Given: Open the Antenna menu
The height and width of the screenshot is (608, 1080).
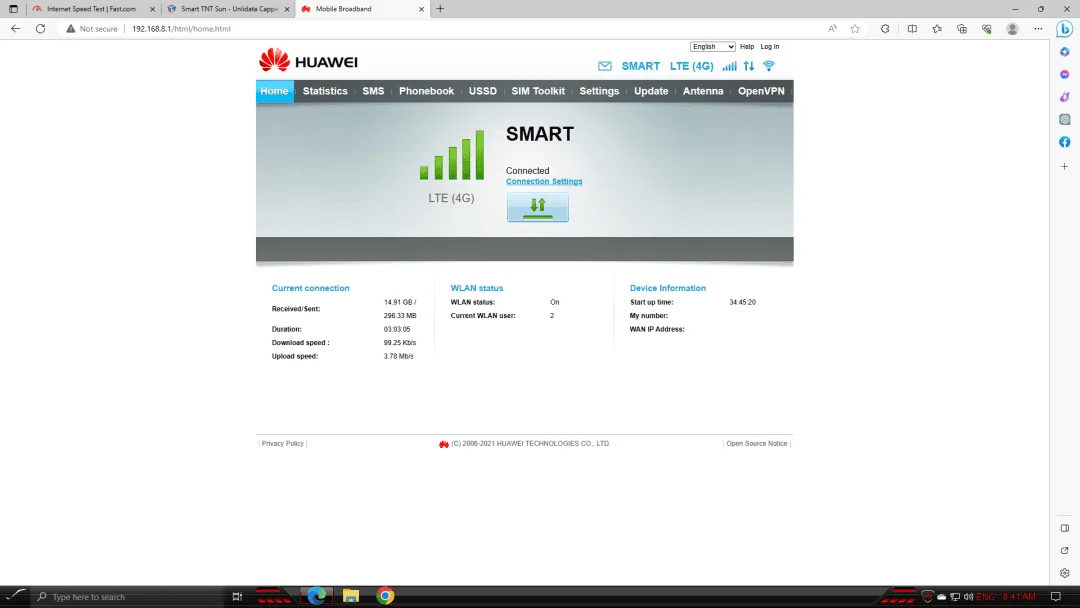Looking at the screenshot, I should 703,91.
